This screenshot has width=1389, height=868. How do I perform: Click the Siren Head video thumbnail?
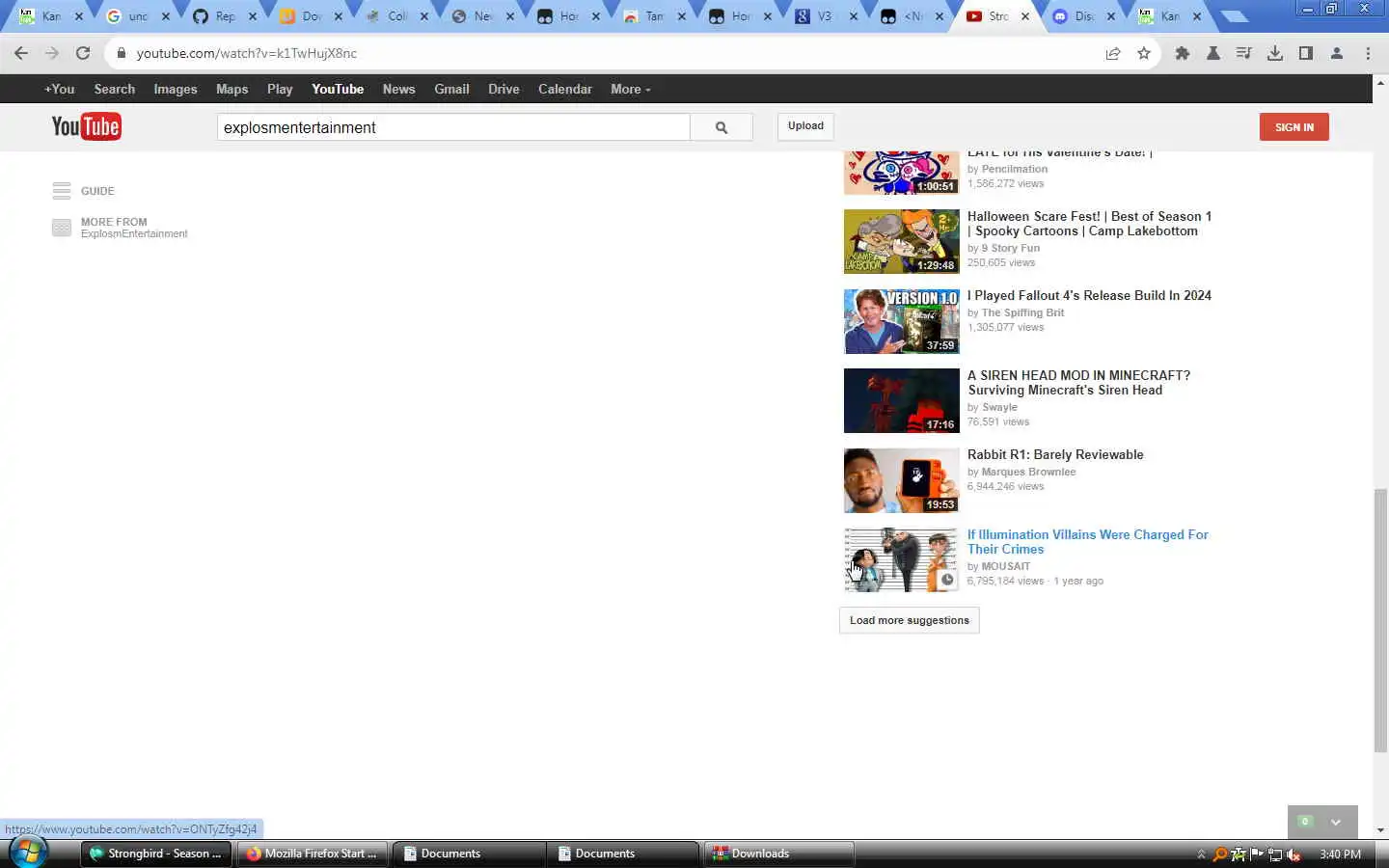click(902, 400)
